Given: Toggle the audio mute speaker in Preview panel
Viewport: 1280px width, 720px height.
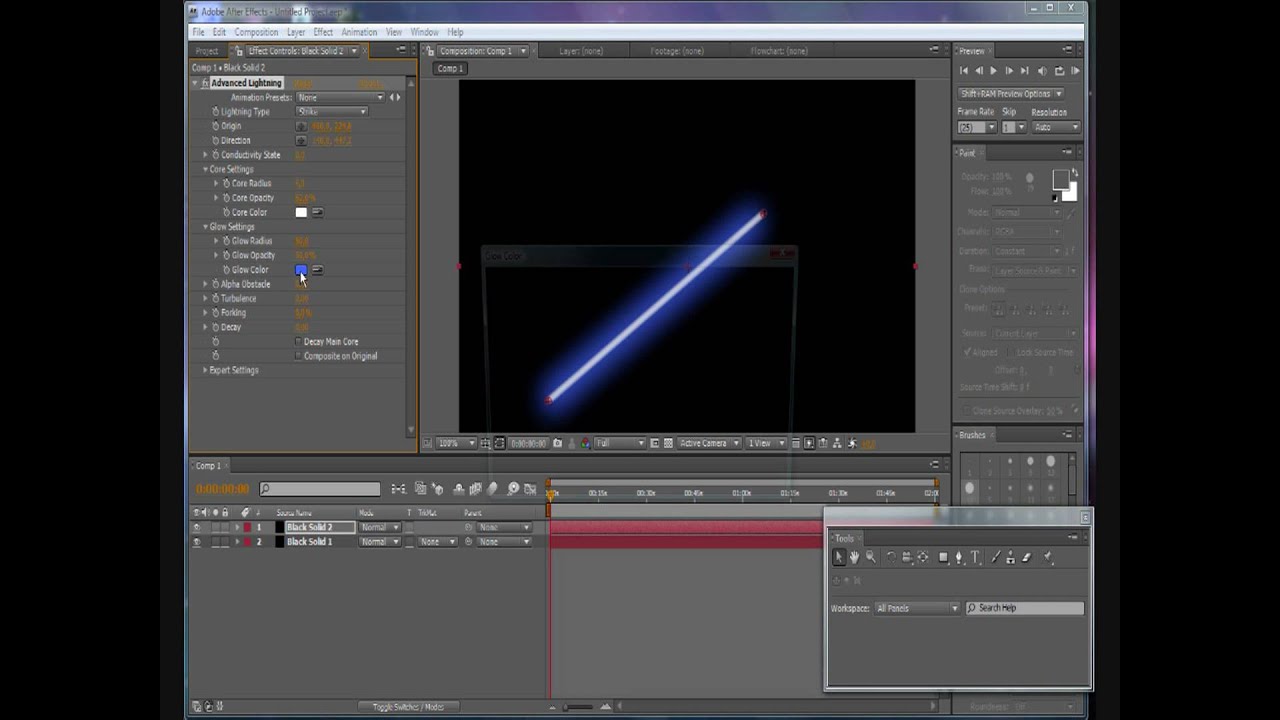Looking at the screenshot, I should tap(1042, 71).
